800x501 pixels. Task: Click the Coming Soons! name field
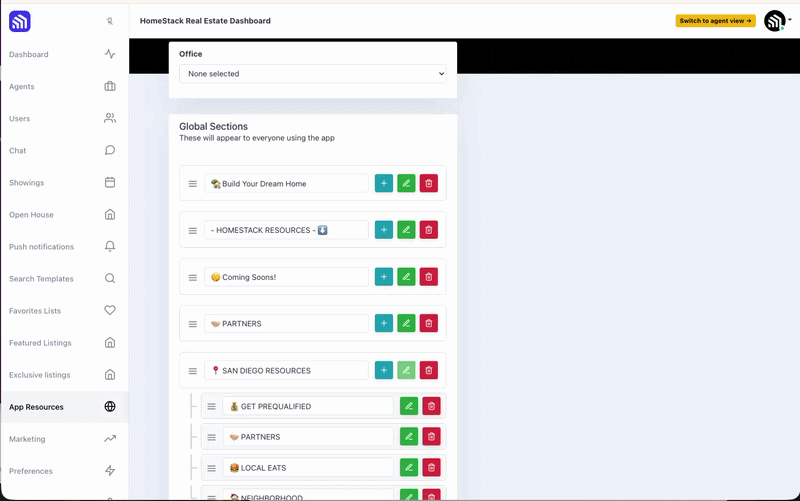[x=286, y=277]
